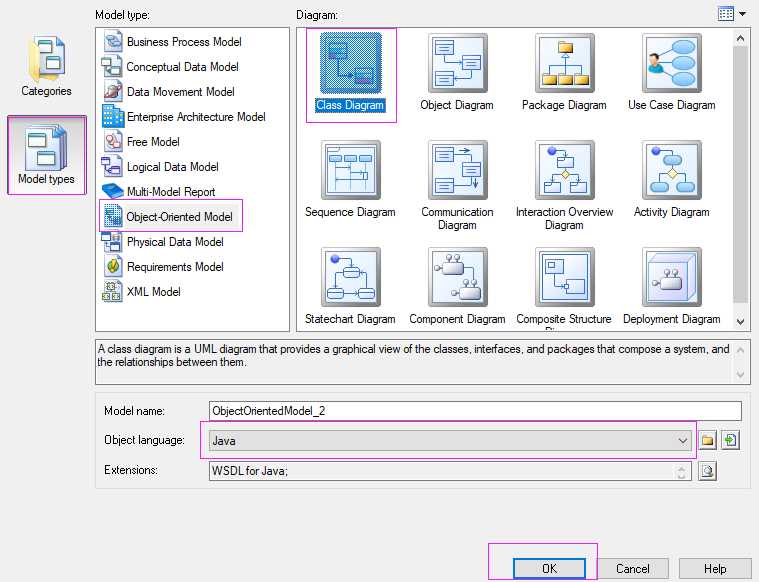
Task: Click the Cancel button
Action: click(x=632, y=568)
